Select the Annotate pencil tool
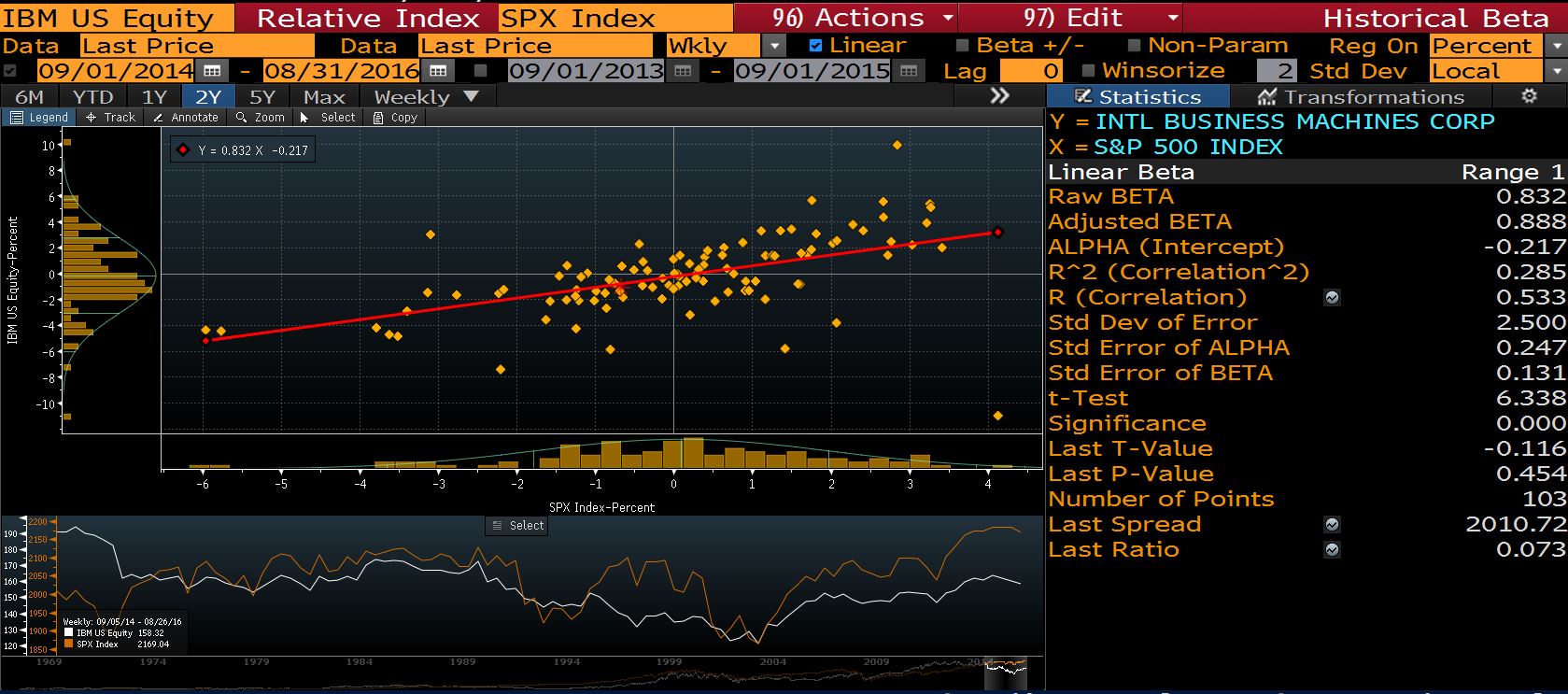1568x694 pixels. point(185,118)
